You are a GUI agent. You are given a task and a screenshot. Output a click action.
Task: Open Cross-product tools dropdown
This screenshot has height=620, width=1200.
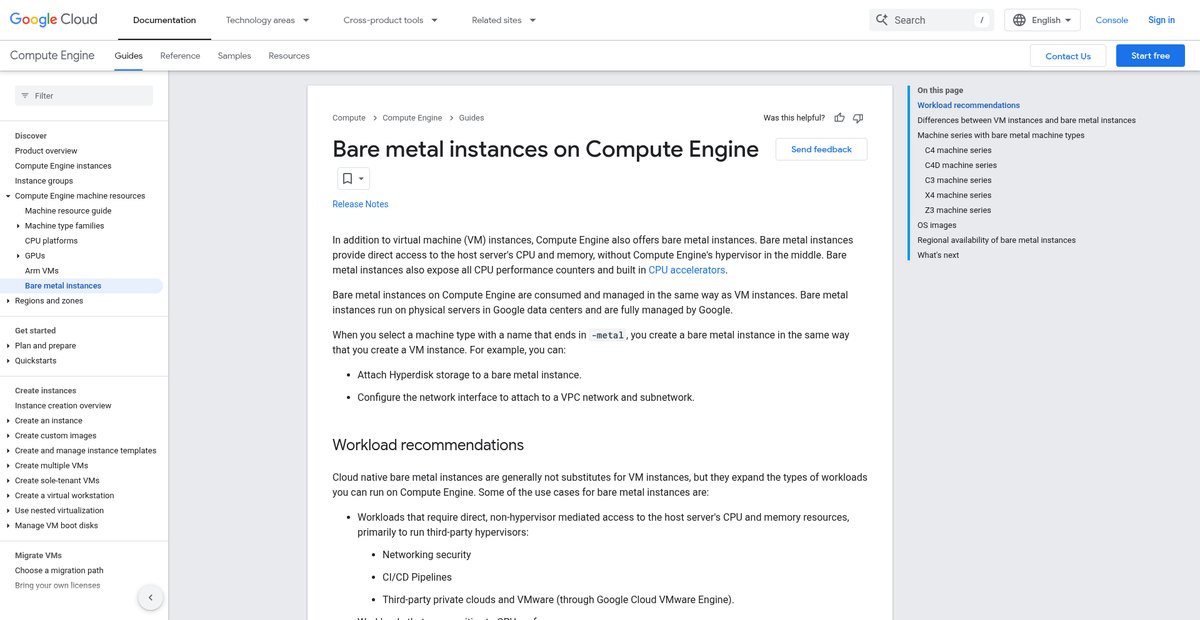(389, 20)
